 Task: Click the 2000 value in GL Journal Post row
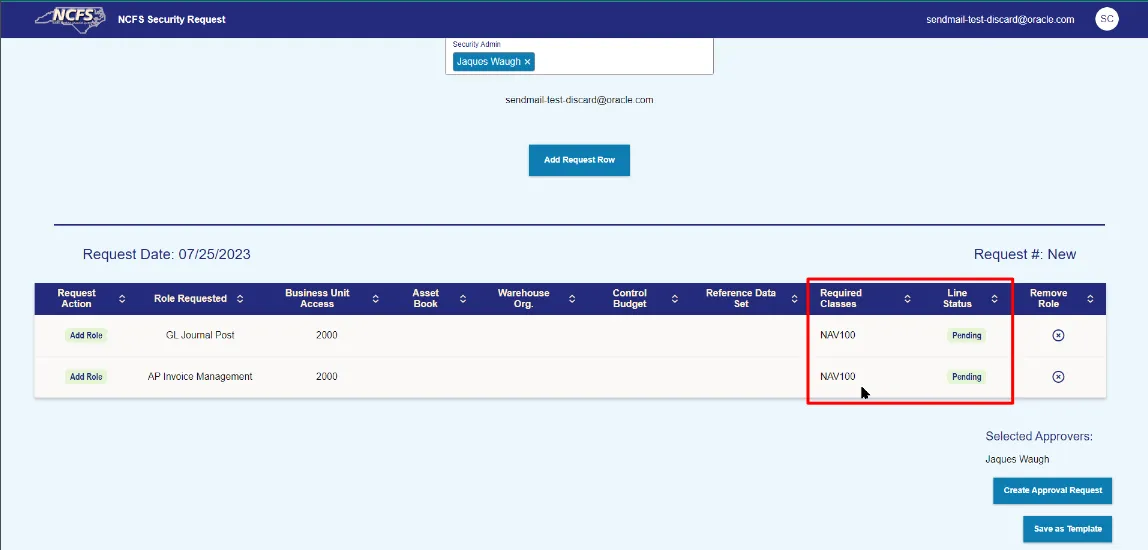tap(327, 335)
